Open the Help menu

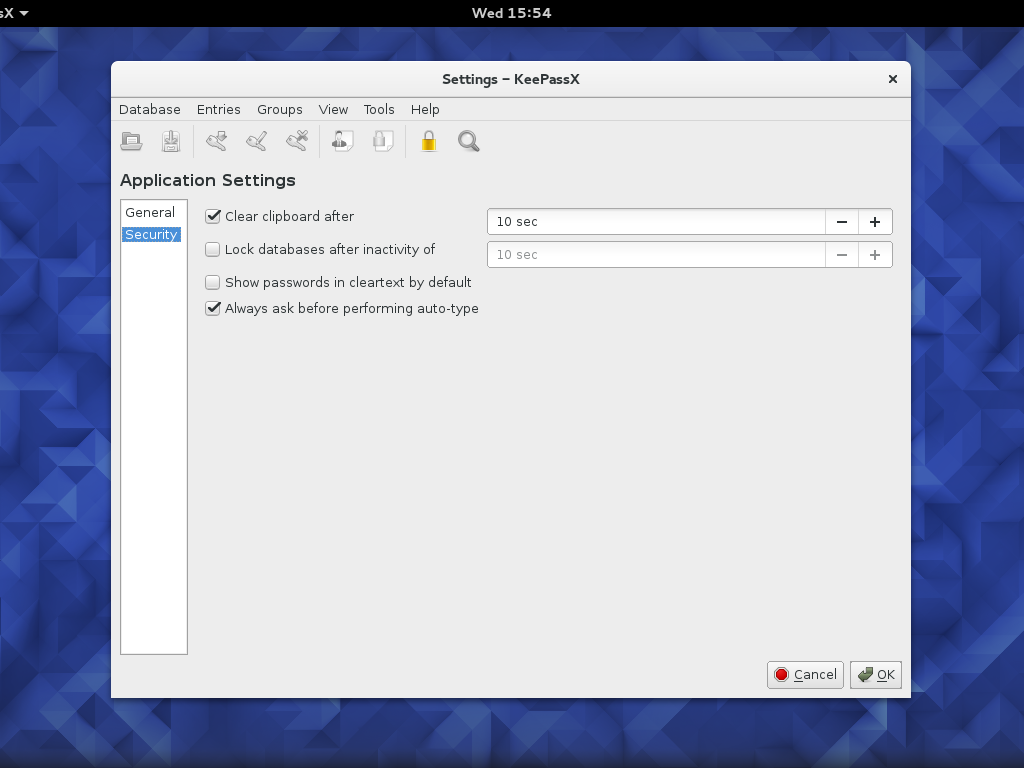pyautogui.click(x=425, y=110)
